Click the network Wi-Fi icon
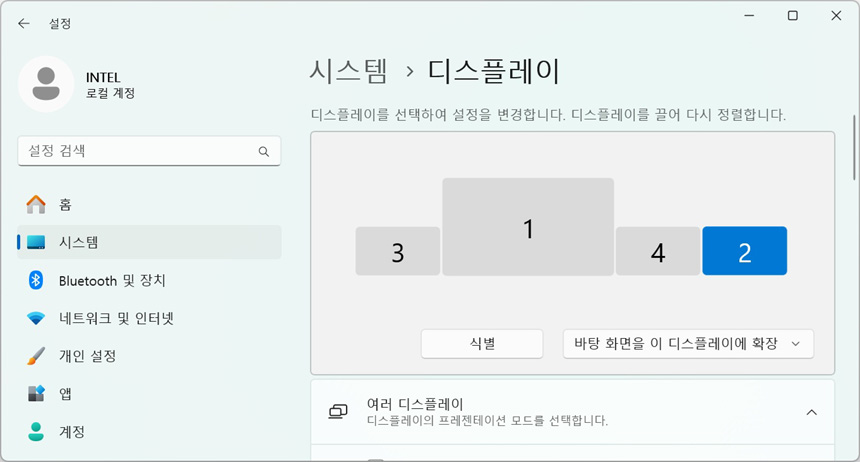The height and width of the screenshot is (462, 860). [36, 318]
